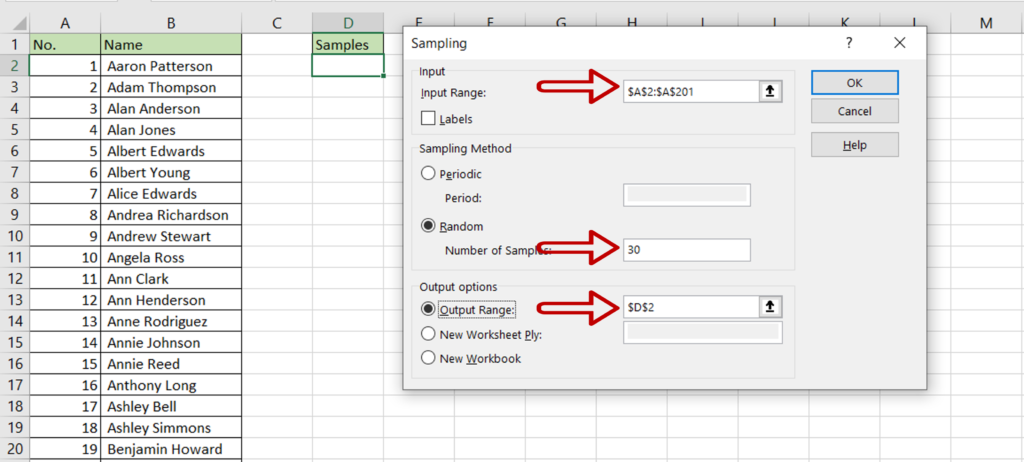Screen dimensions: 1024x462
Task: Select New Workbook option
Action: (428, 358)
